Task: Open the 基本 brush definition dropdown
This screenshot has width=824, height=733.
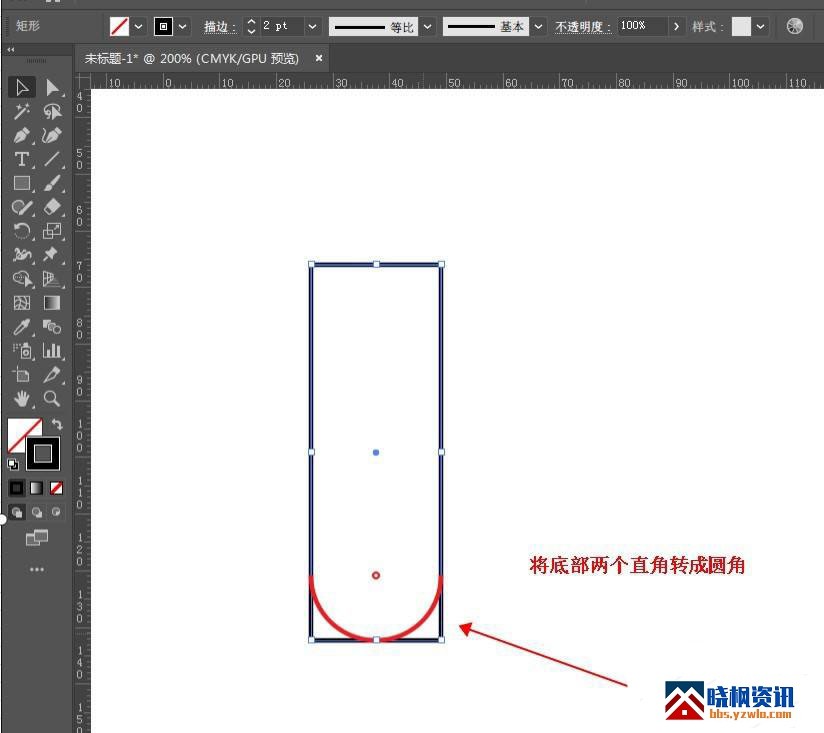Action: click(540, 27)
